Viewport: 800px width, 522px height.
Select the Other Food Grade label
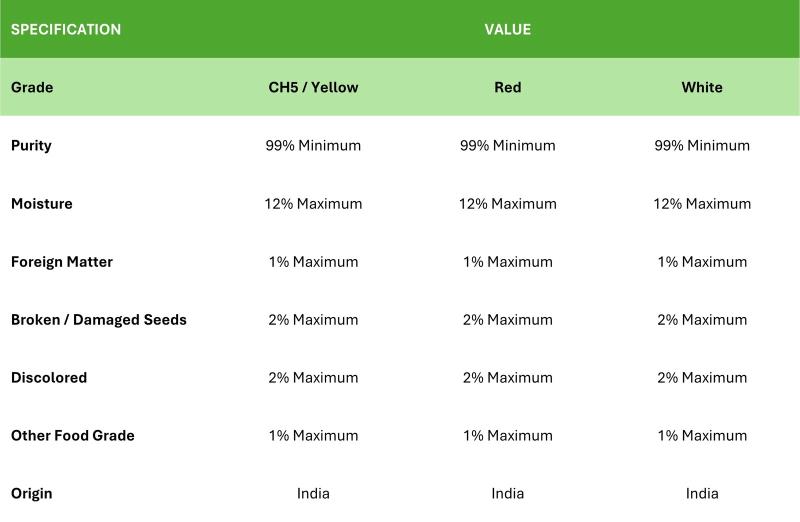coord(73,436)
